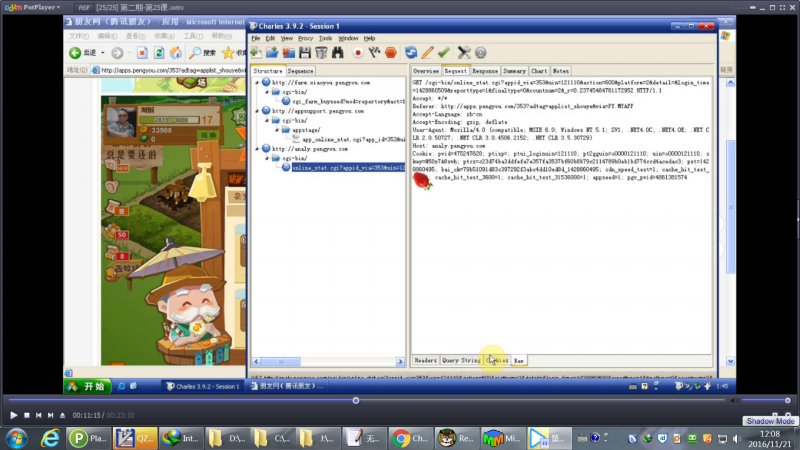Click the tree panel horizontal scrollbar right arrow
The height and width of the screenshot is (450, 800).
tap(400, 362)
